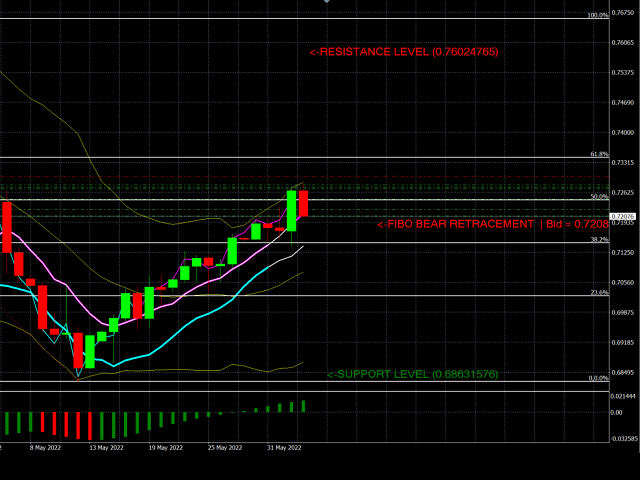This screenshot has width=640, height=480.
Task: Click price scale value 0.74690
Action: 623,102
